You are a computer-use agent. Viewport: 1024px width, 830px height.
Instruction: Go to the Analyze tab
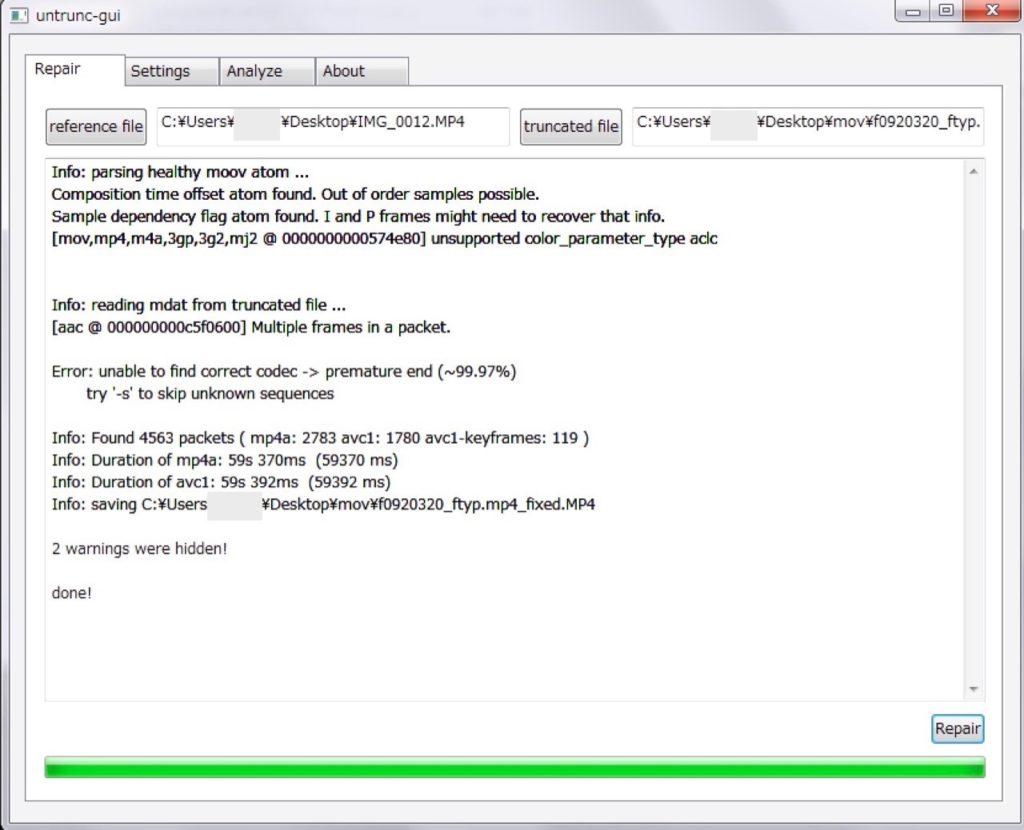tap(254, 71)
